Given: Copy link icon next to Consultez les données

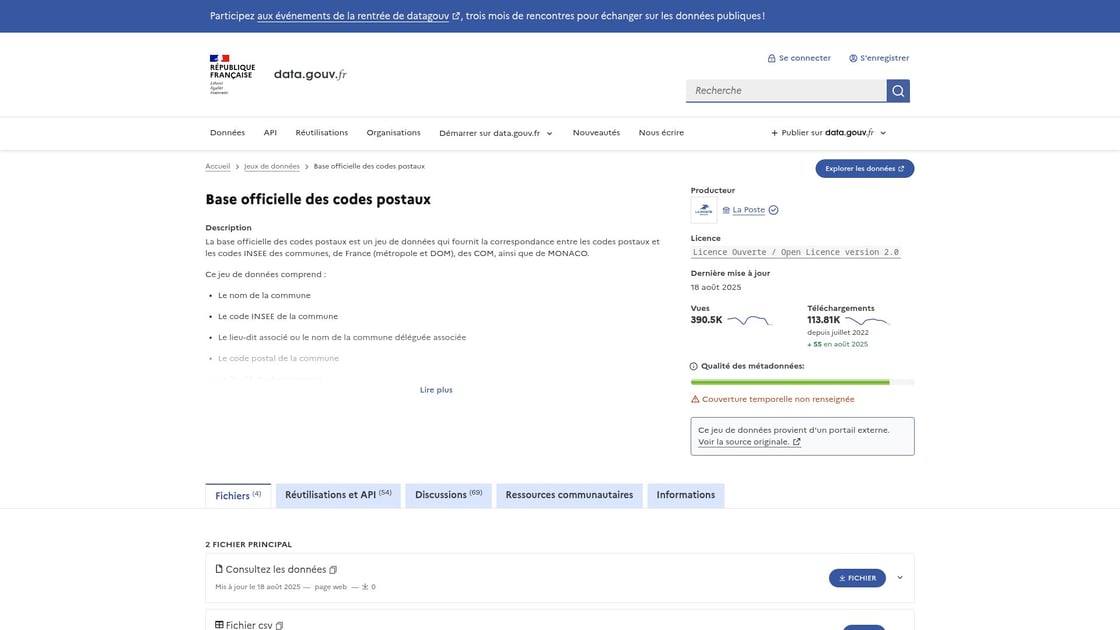Looking at the screenshot, I should click(x=333, y=570).
